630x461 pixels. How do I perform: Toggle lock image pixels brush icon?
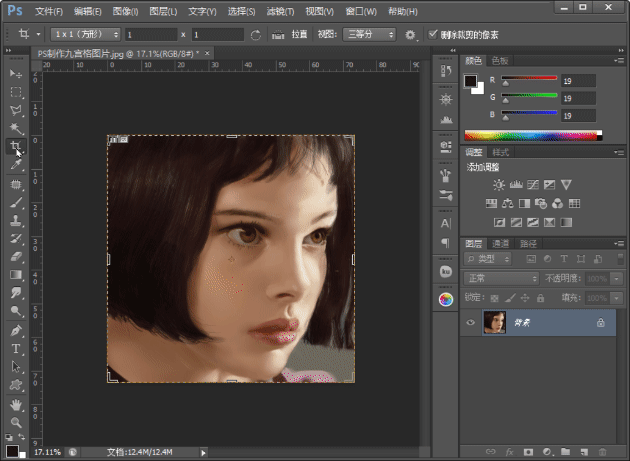(510, 298)
